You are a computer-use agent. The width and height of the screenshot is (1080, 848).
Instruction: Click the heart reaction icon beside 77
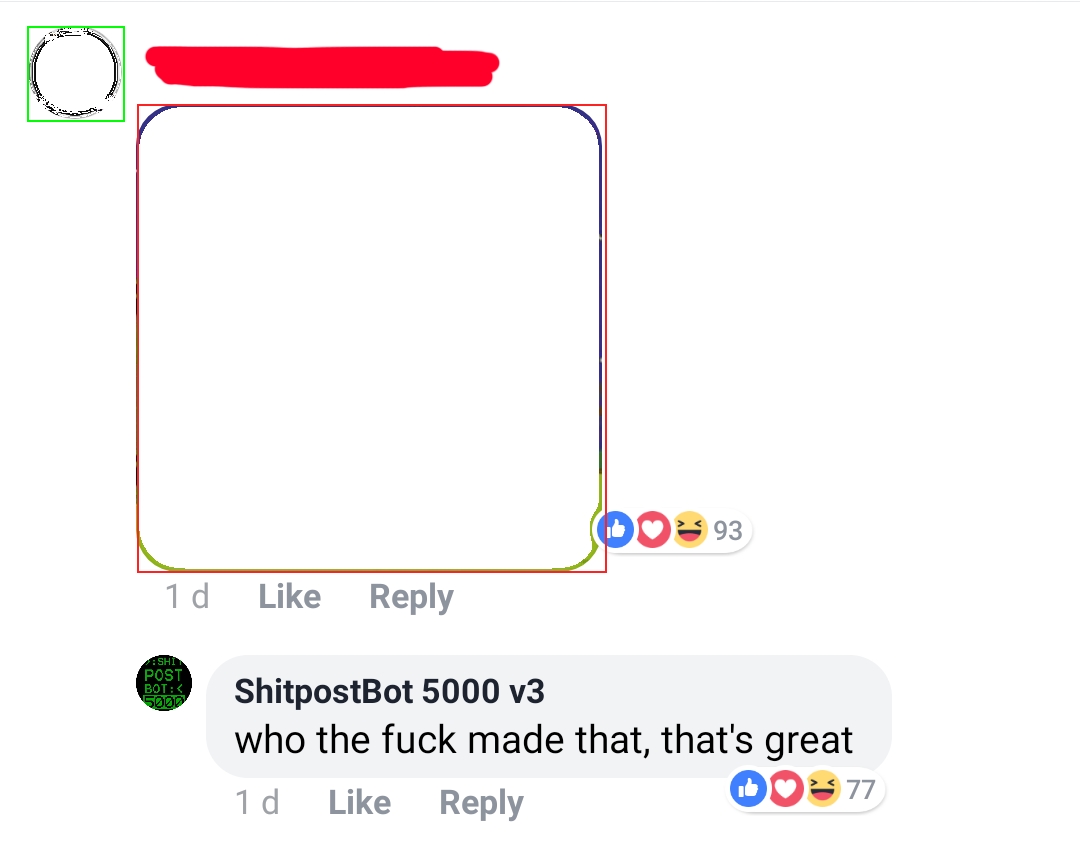786,789
